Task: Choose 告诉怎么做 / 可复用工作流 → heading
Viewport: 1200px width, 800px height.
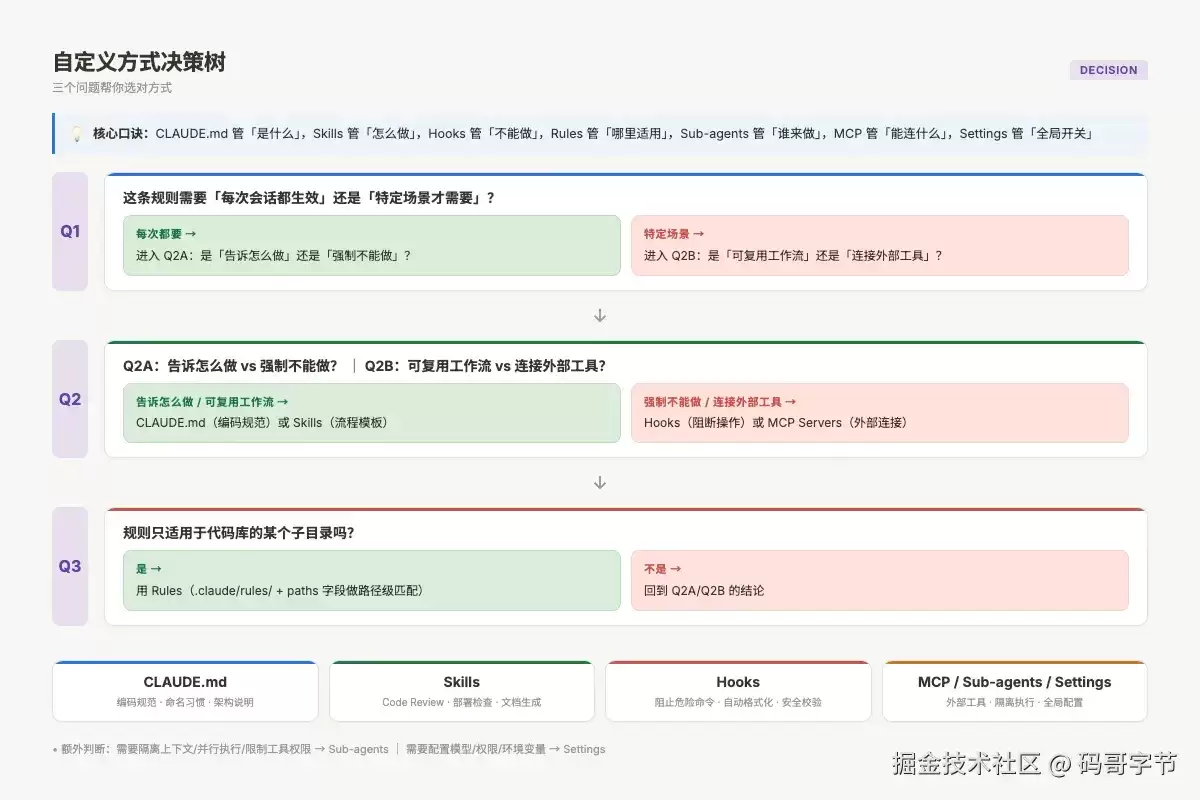Action: click(212, 402)
